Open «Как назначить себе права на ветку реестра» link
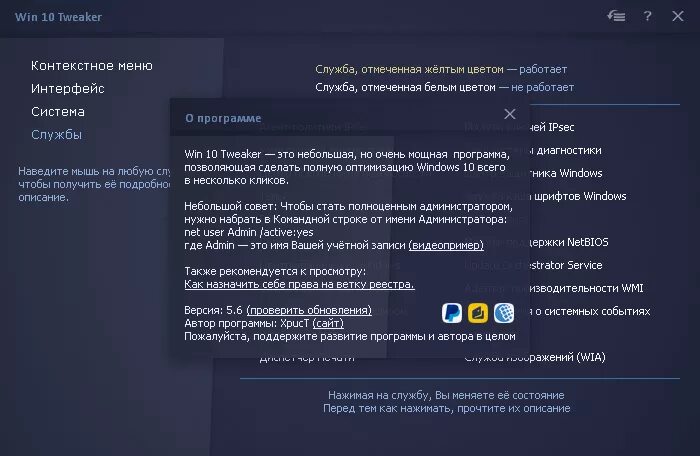Screen dimensions: 700x456 pyautogui.click(x=299, y=284)
